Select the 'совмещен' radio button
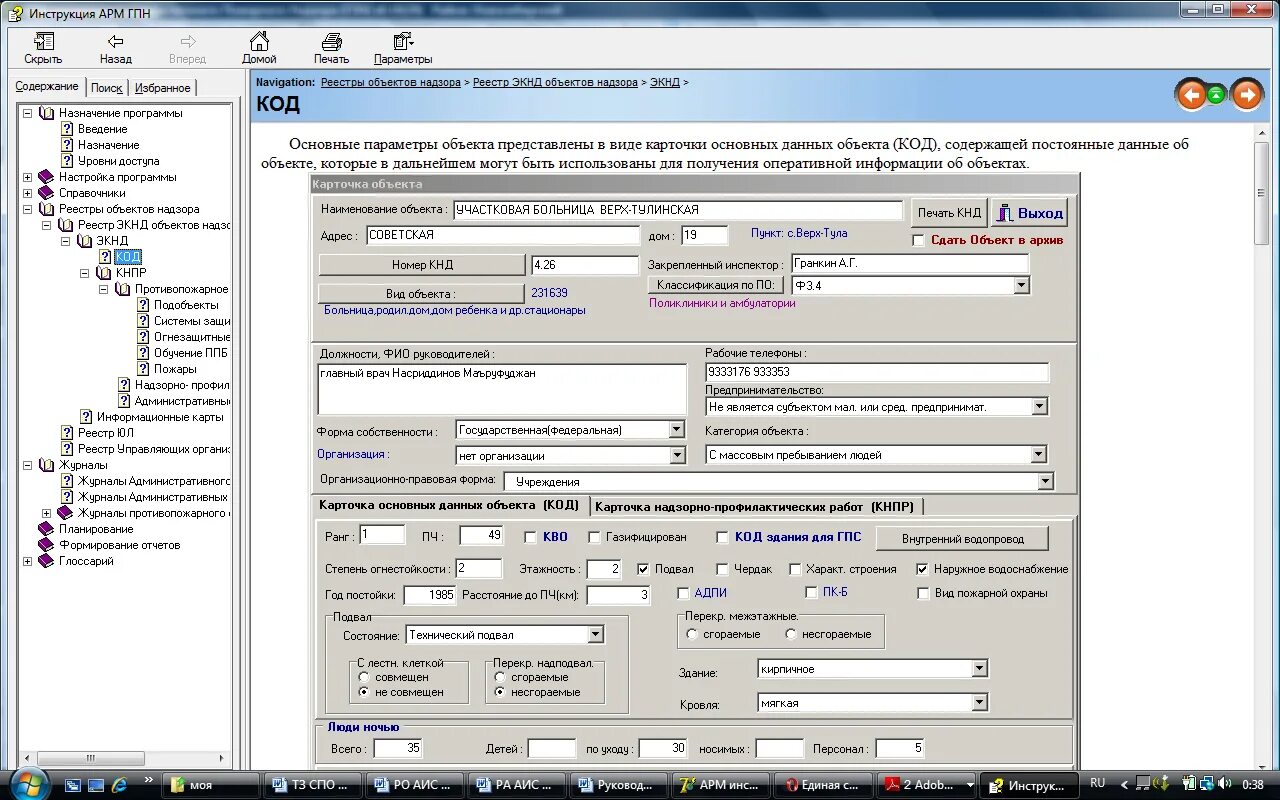 click(x=364, y=677)
